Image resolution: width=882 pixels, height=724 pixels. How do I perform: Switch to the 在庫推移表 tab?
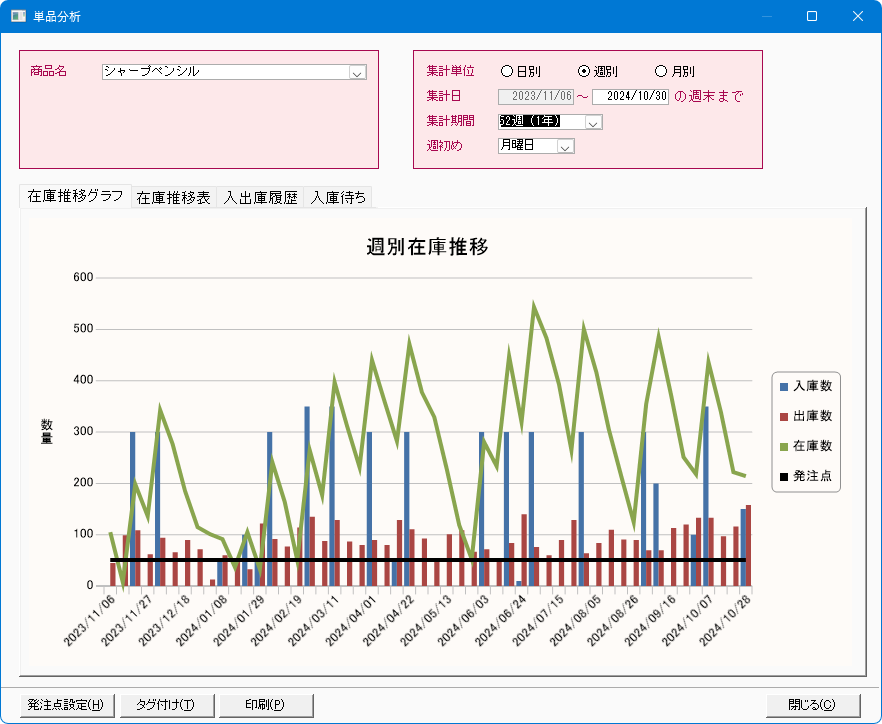click(173, 197)
